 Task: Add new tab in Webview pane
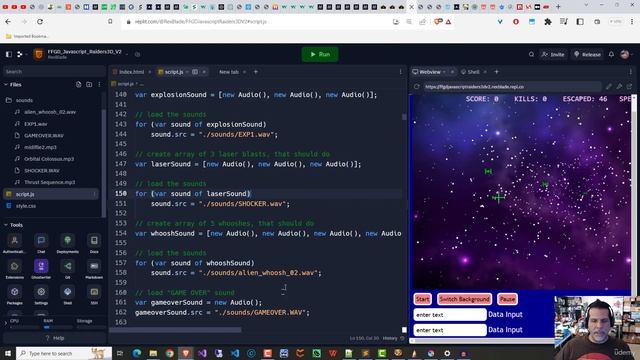click(x=497, y=72)
